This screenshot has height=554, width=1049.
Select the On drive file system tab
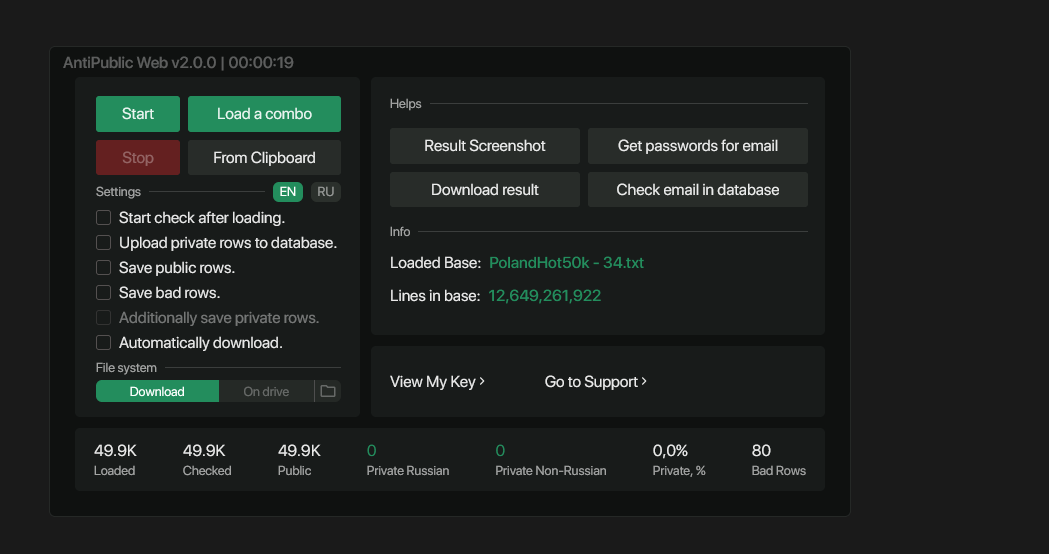coord(266,391)
